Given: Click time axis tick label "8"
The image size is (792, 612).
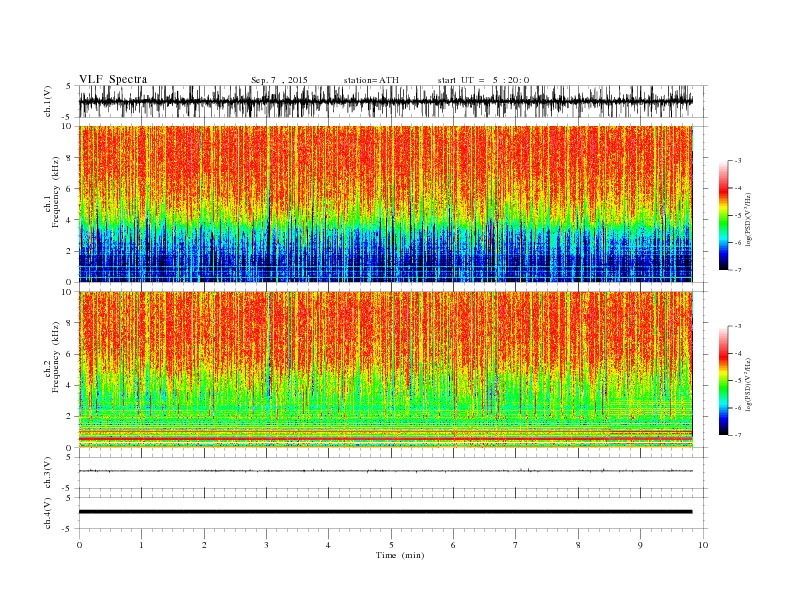Looking at the screenshot, I should pyautogui.click(x=578, y=545).
